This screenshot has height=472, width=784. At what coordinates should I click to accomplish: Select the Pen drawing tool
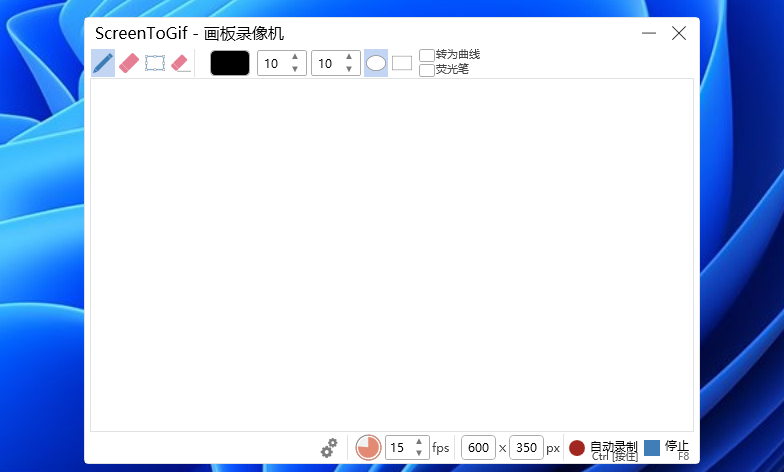coord(103,63)
